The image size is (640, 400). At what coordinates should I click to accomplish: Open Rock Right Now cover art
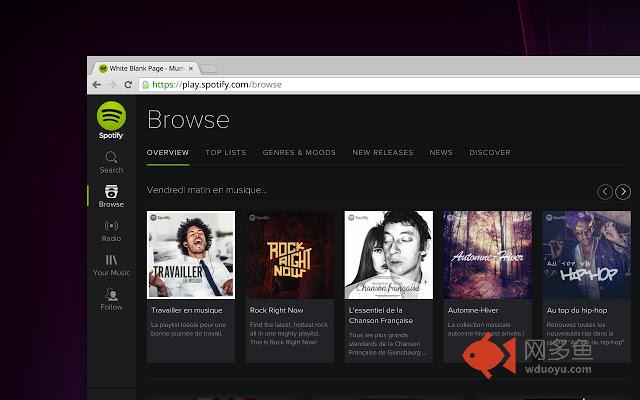290,255
